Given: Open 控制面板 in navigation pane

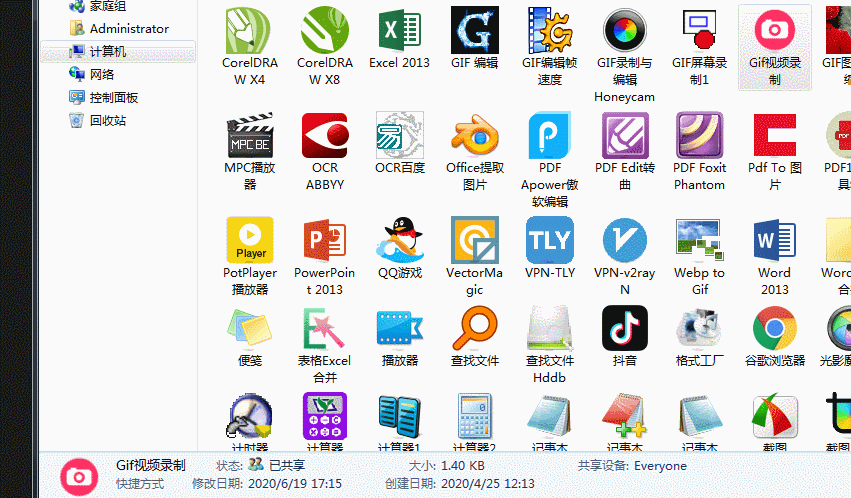Looking at the screenshot, I should click(x=103, y=98).
